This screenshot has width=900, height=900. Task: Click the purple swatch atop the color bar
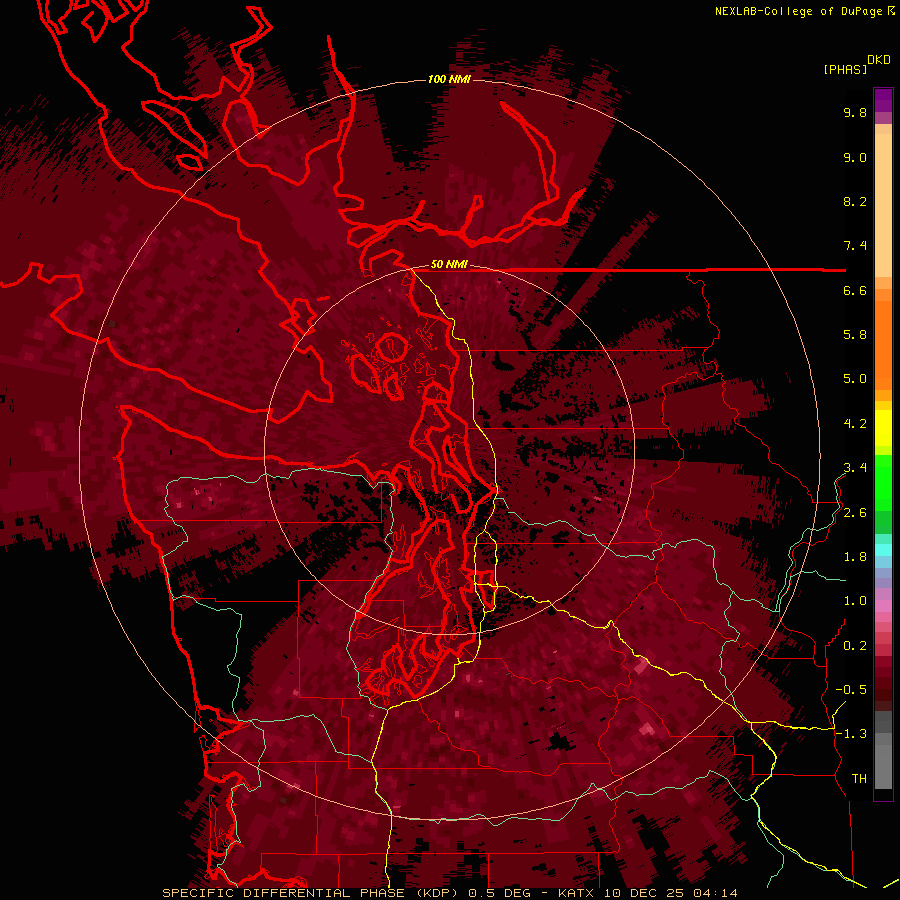pos(883,100)
